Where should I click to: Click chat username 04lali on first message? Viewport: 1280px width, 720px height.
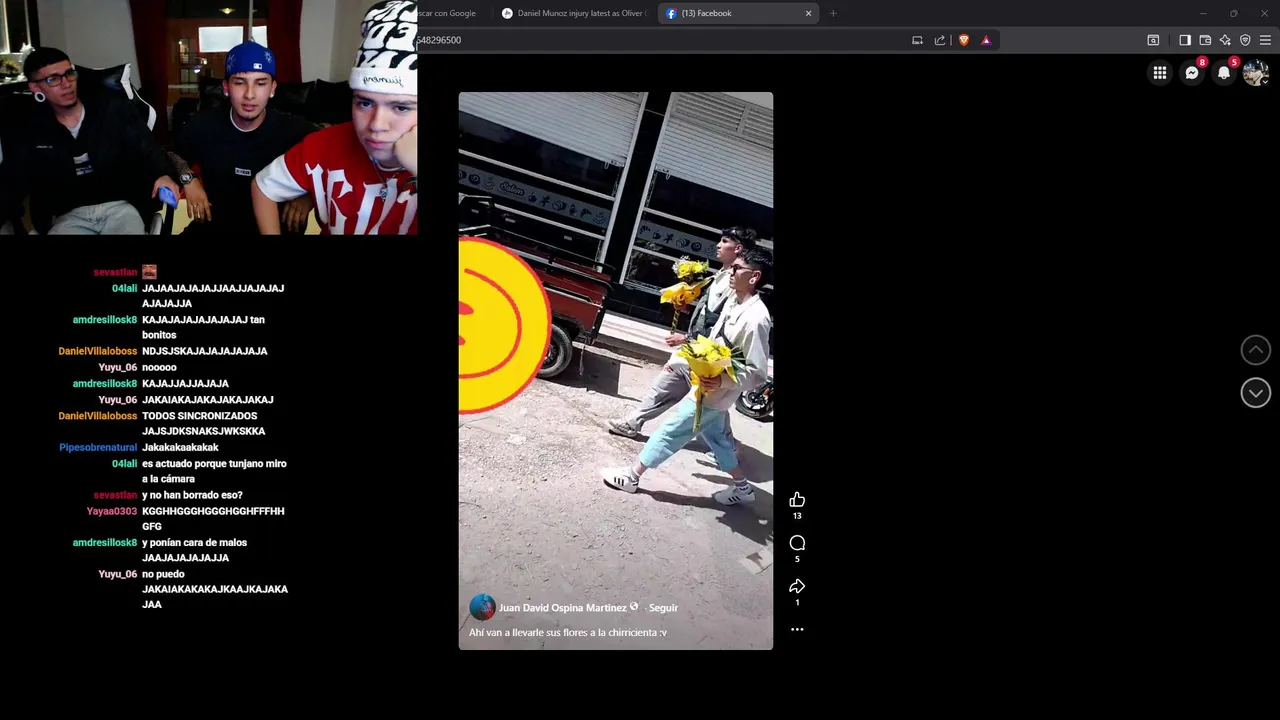(x=124, y=288)
